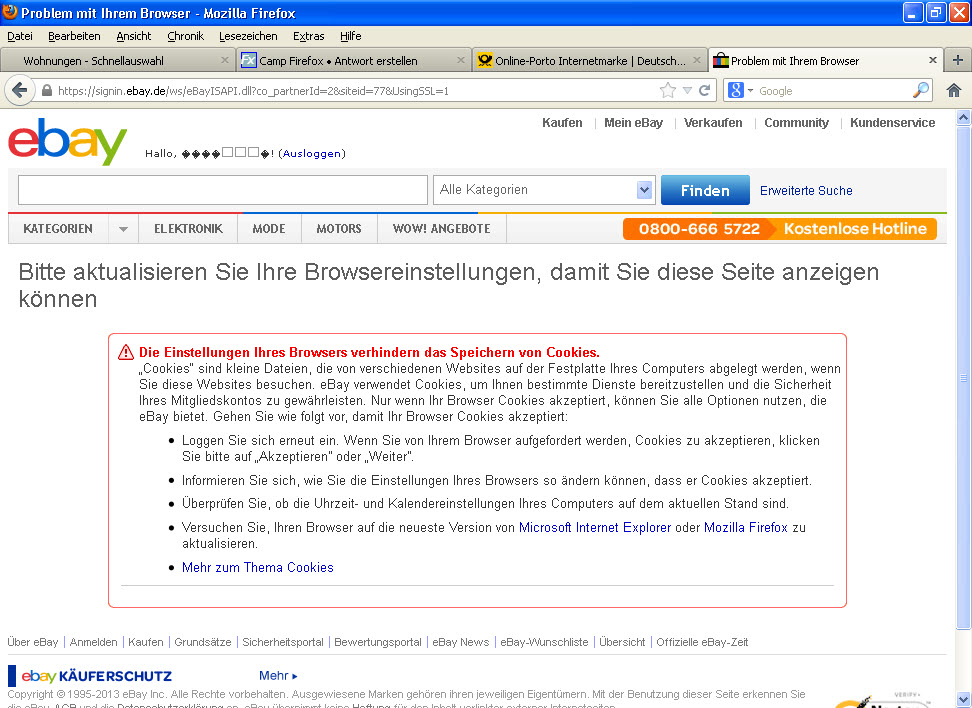Click the magnifier search icon in Google box
Image resolution: width=972 pixels, height=708 pixels.
(921, 91)
